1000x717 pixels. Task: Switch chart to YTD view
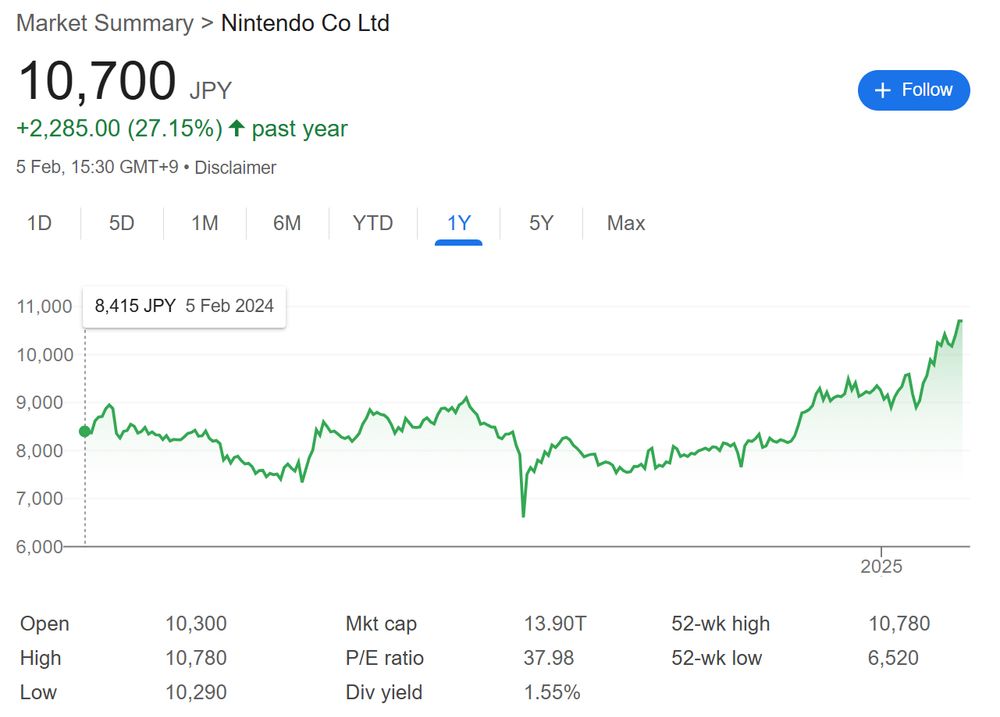(x=373, y=223)
